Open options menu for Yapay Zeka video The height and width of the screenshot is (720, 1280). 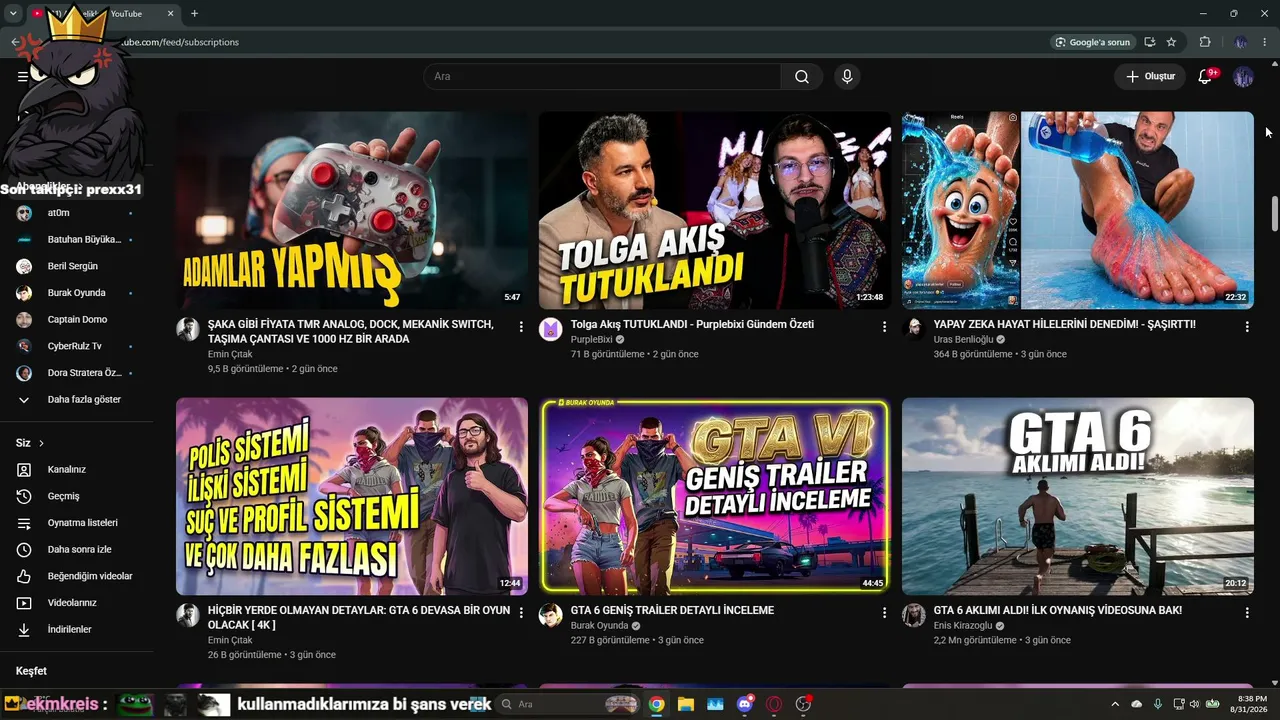[1247, 326]
